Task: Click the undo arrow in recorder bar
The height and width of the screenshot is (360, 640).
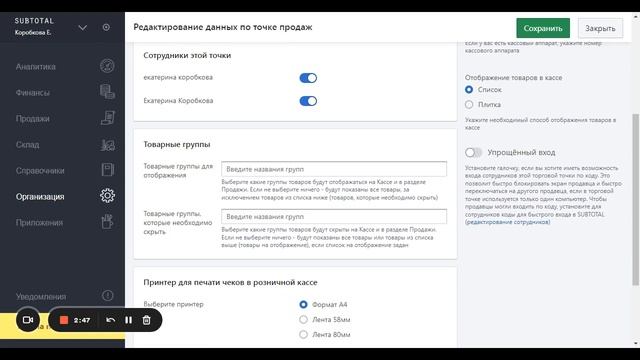Action: (x=110, y=320)
